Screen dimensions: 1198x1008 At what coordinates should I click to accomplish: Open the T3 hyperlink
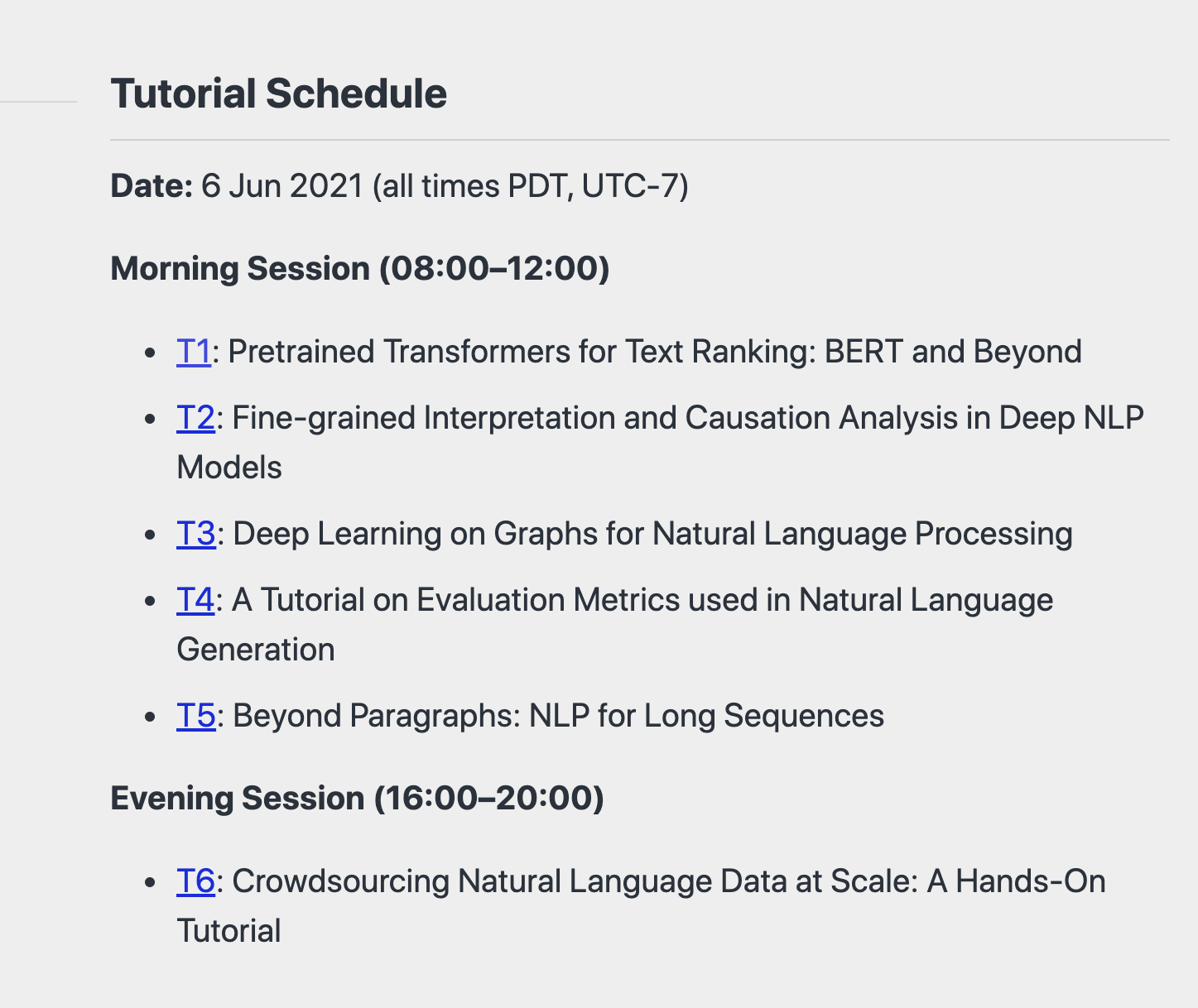[195, 534]
